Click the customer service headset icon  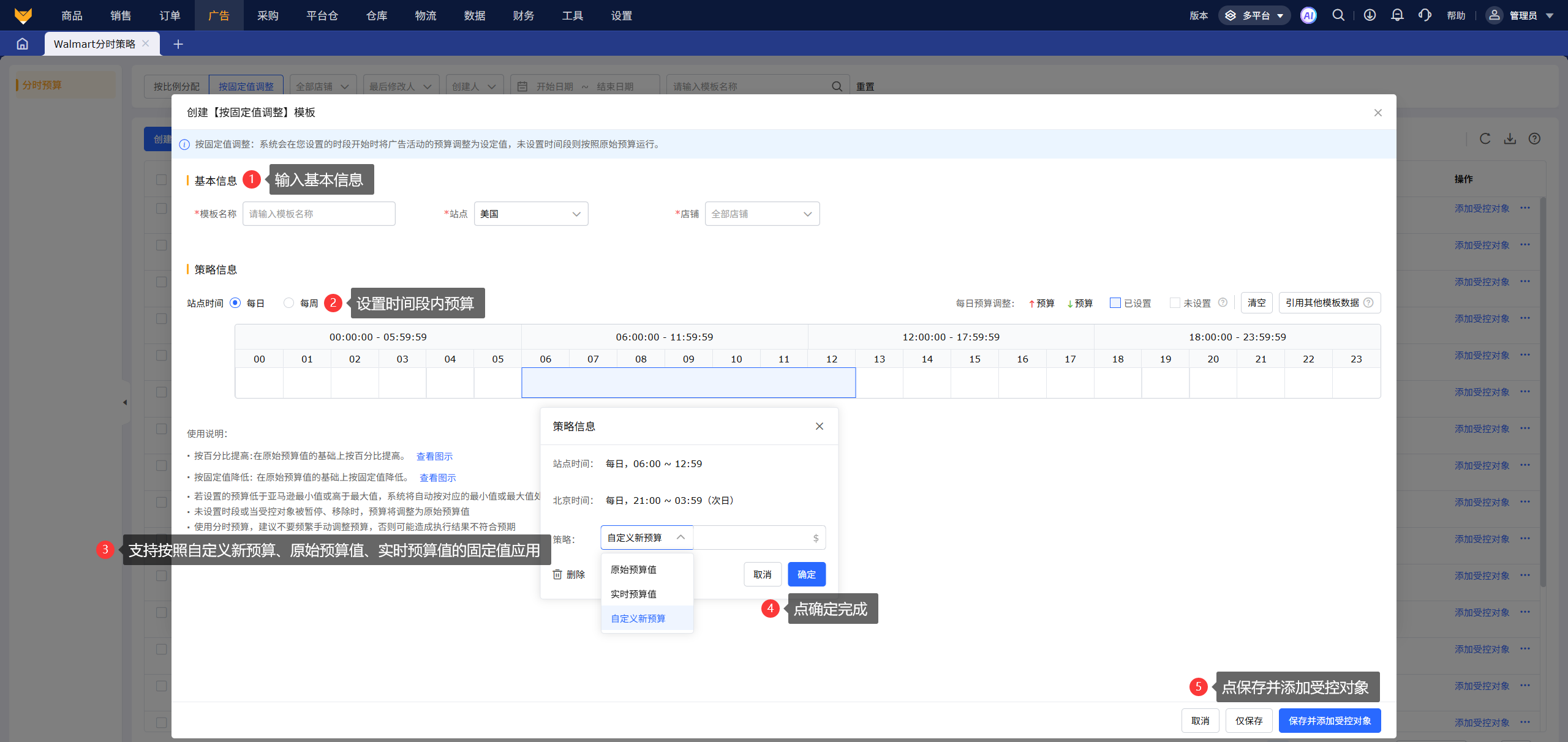point(1425,15)
